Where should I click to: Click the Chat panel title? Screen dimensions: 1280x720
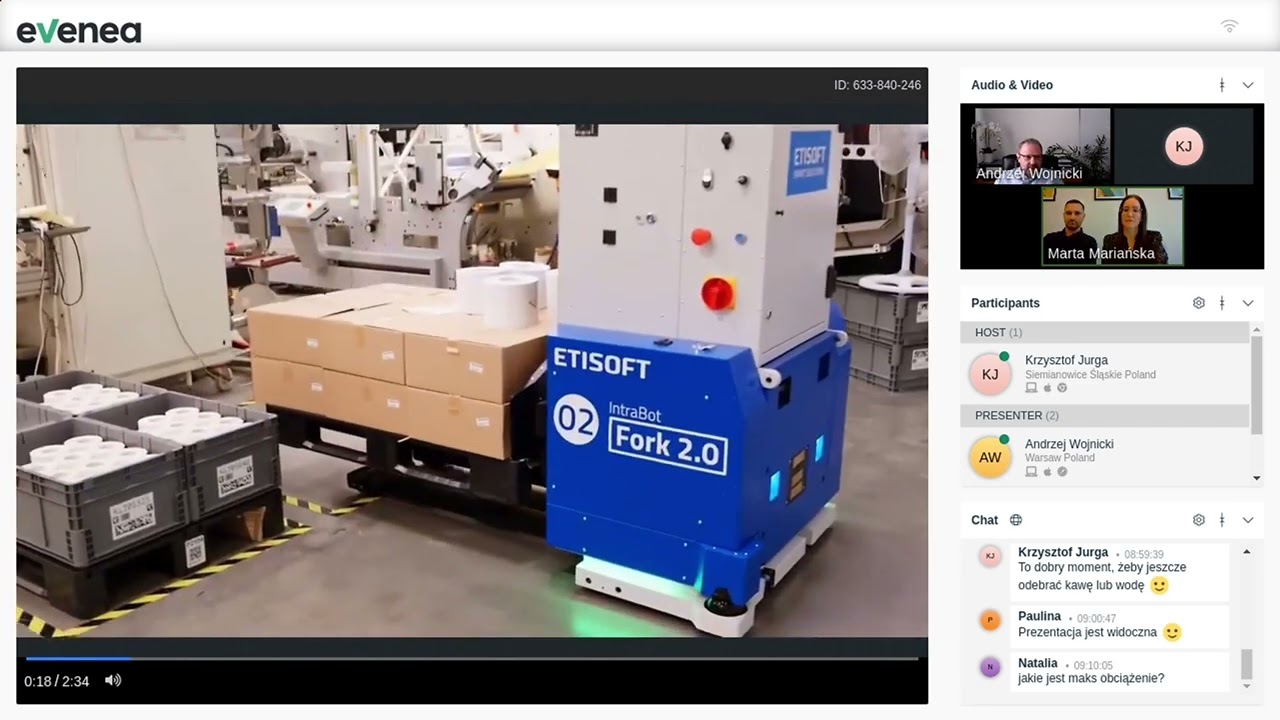(984, 520)
